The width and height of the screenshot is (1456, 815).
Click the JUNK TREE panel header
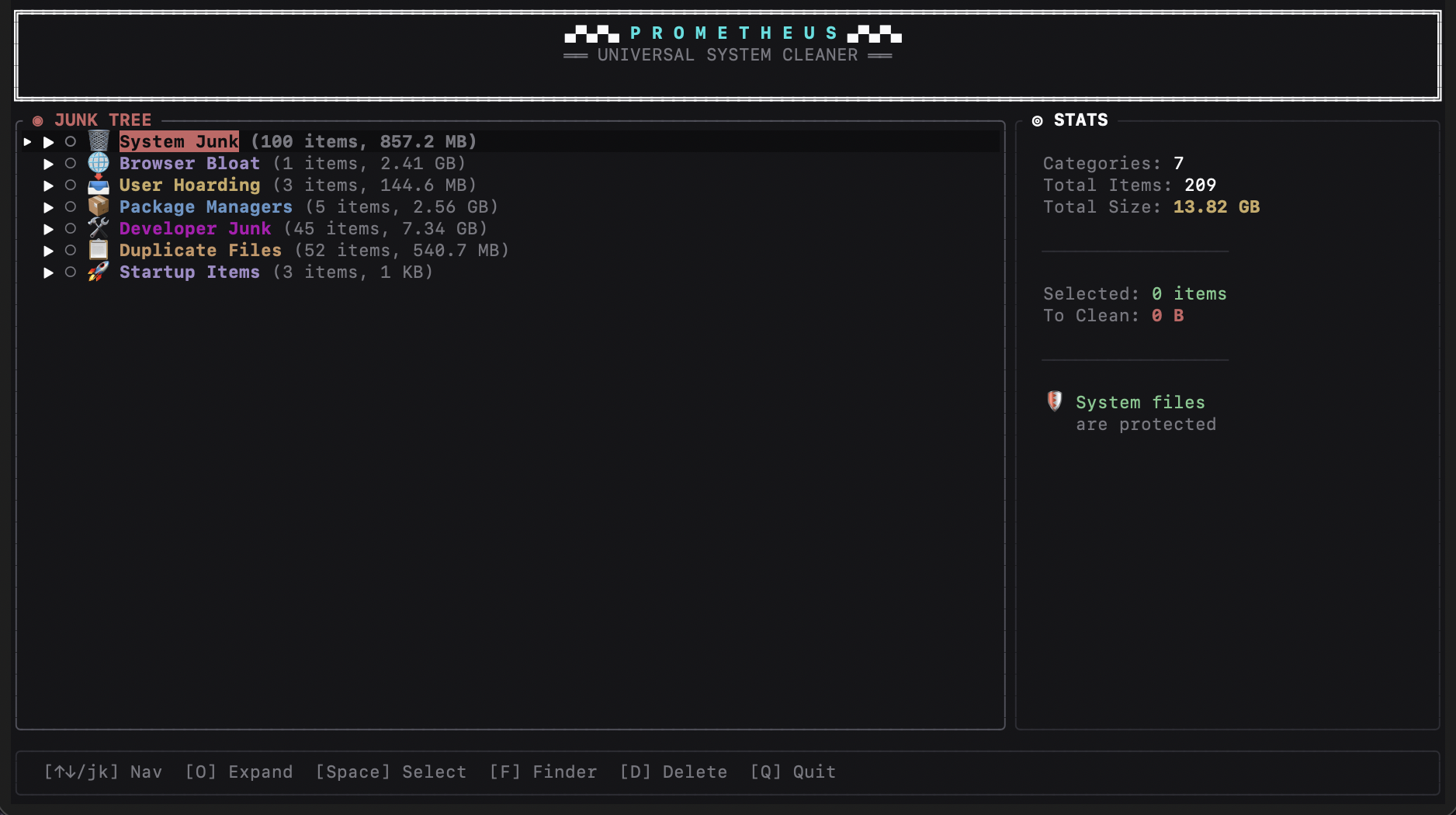103,120
